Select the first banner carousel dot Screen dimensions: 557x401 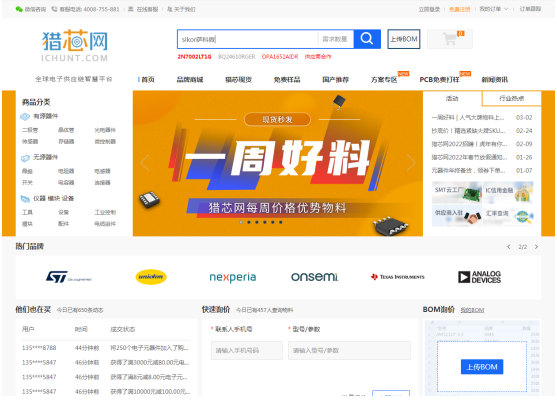coord(241,222)
